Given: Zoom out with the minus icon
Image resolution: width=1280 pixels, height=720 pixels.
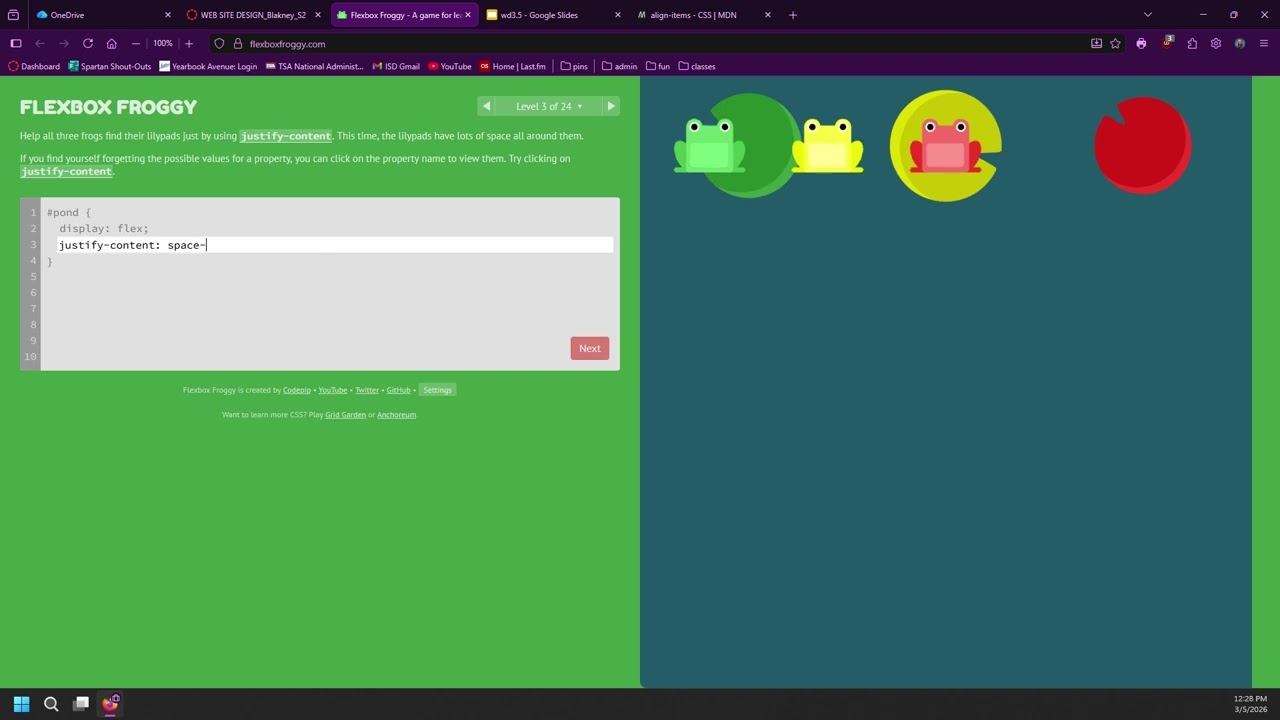Looking at the screenshot, I should point(136,44).
